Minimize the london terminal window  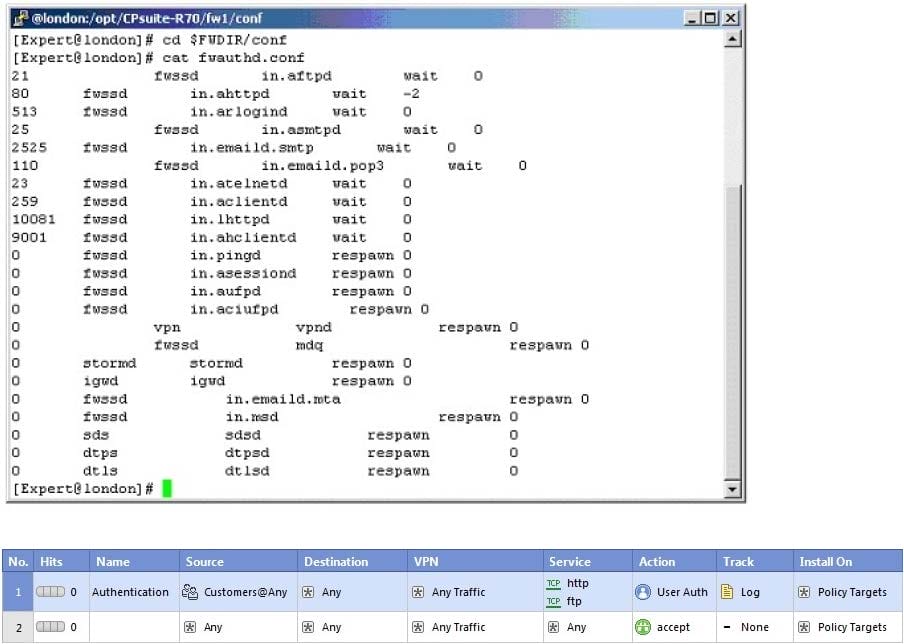(x=692, y=18)
